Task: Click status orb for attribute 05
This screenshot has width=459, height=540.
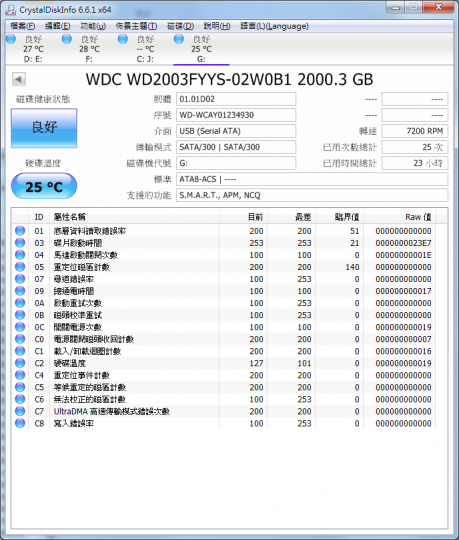Action: click(20, 267)
